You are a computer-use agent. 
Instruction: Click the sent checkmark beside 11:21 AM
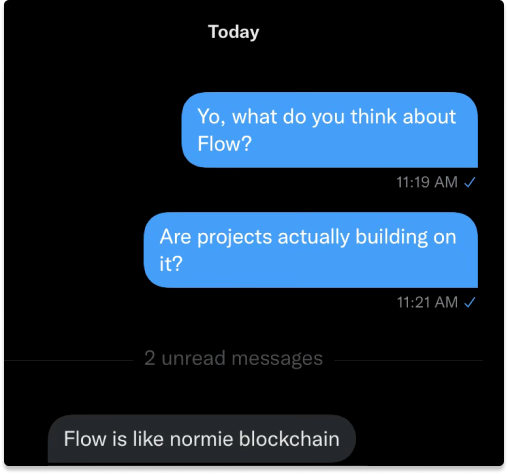coord(470,303)
